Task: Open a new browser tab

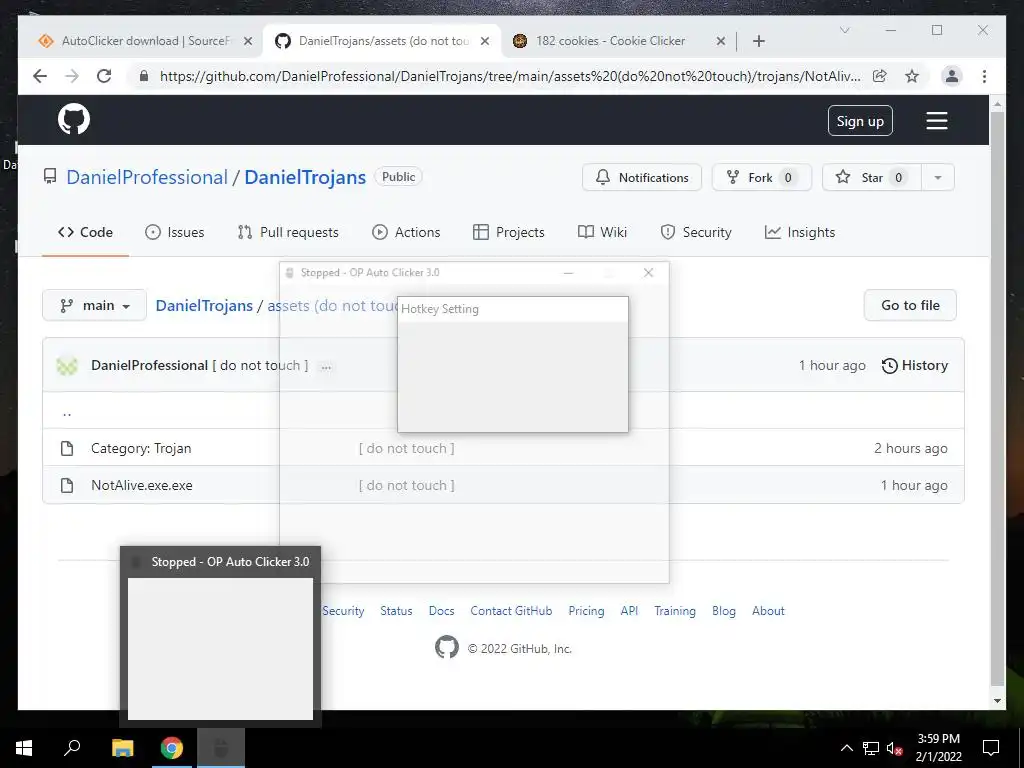Action: tap(759, 41)
